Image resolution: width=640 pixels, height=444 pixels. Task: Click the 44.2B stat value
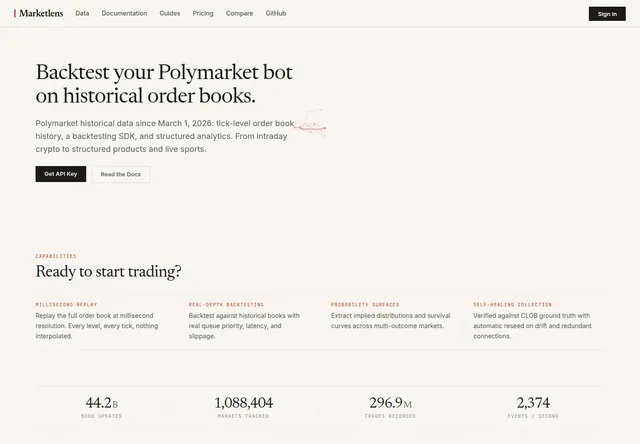[x=102, y=403]
